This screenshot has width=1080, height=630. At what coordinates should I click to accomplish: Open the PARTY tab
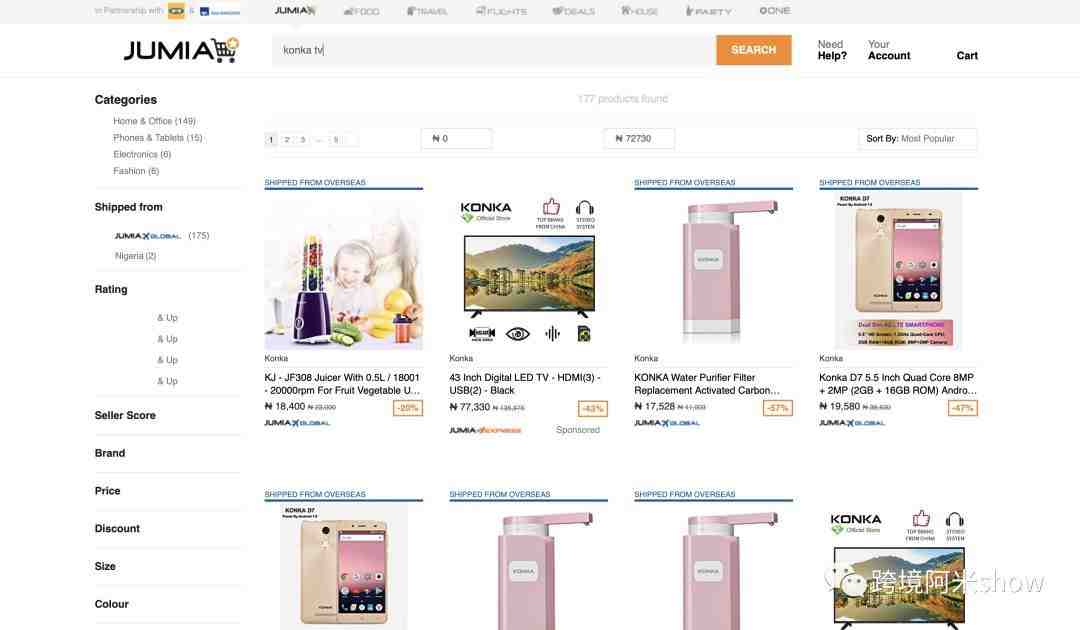coord(709,11)
